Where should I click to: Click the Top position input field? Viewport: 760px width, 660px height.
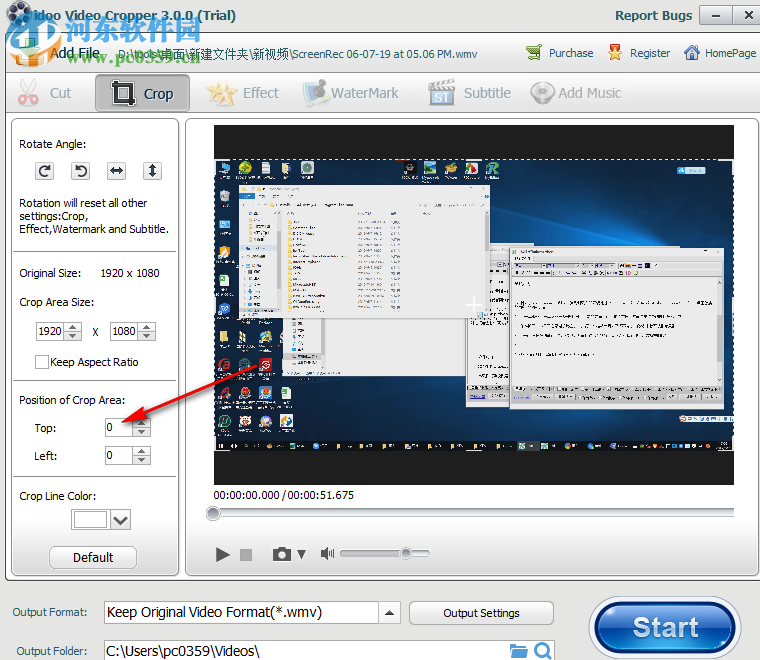(x=118, y=427)
